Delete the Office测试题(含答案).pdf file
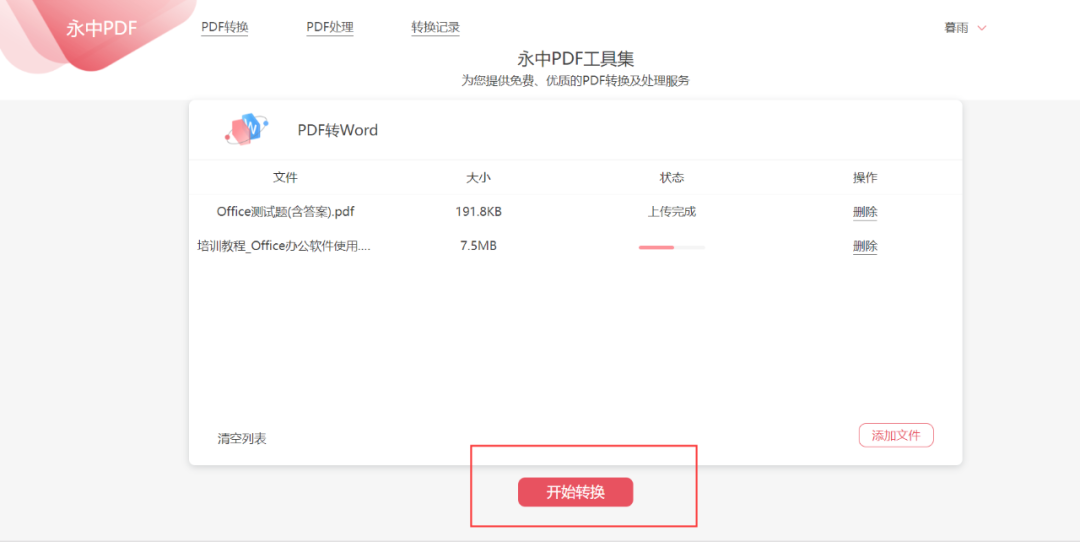The height and width of the screenshot is (542, 1080). point(865,212)
